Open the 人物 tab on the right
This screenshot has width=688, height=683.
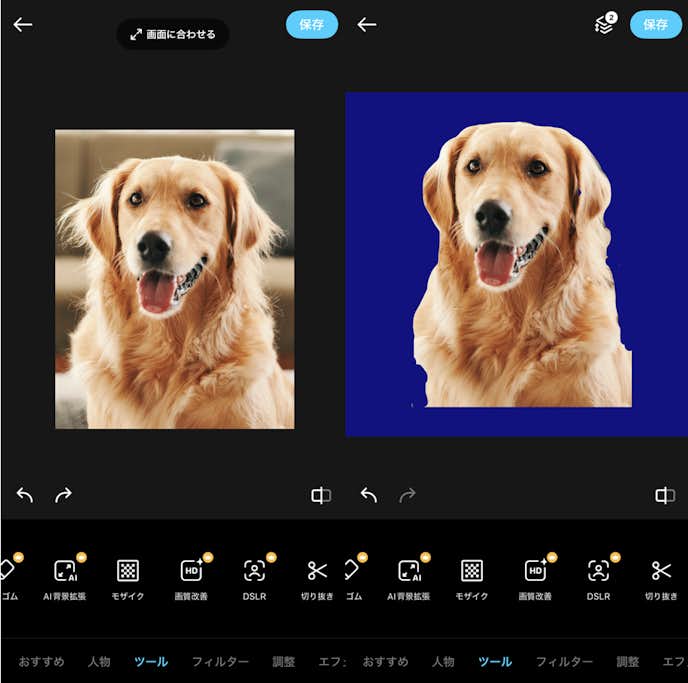pos(443,662)
